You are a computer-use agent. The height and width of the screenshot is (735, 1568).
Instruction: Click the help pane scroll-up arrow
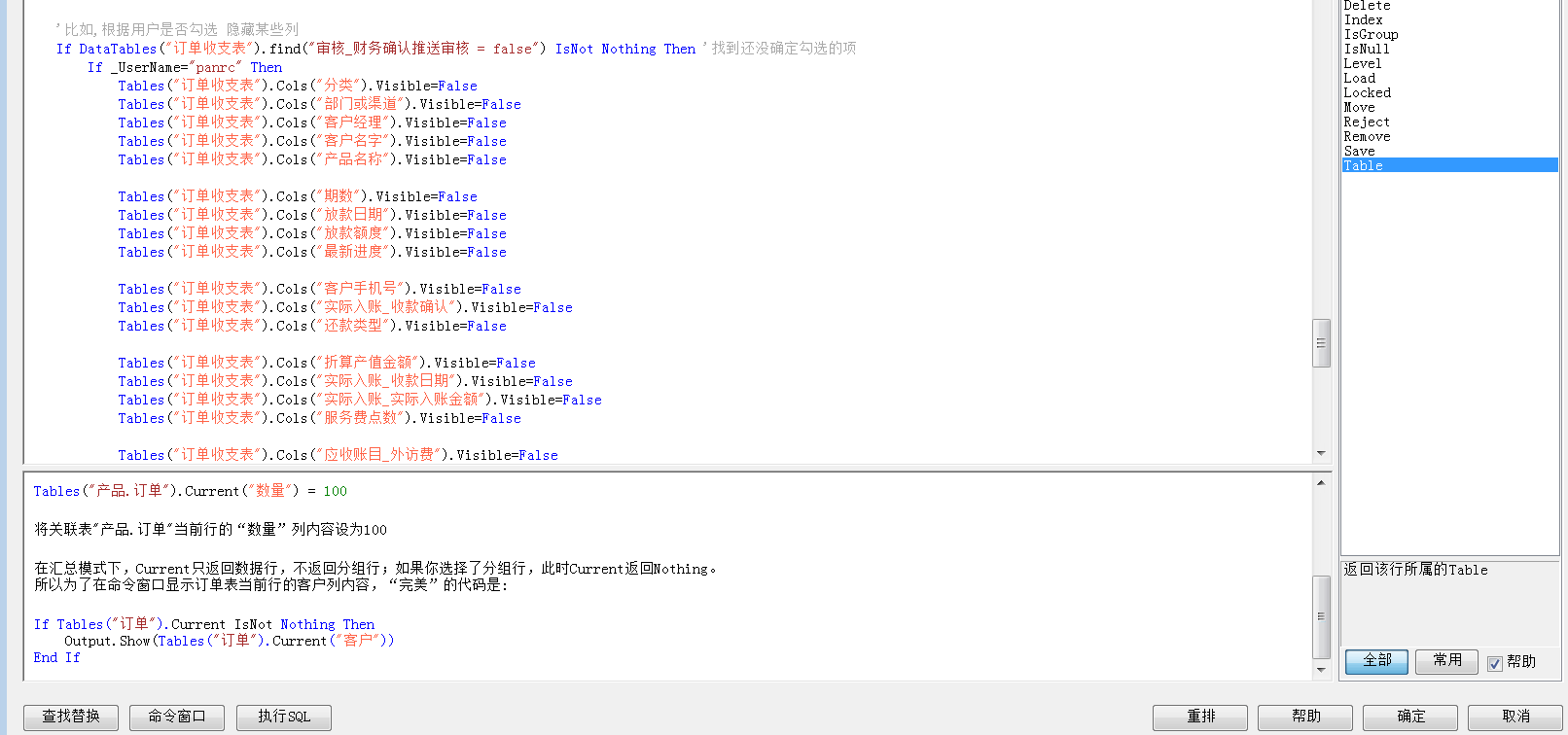[x=1321, y=483]
